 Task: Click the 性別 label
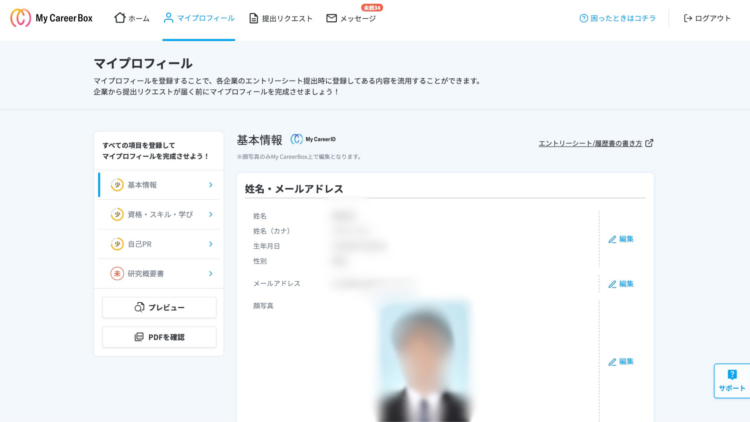coord(260,261)
